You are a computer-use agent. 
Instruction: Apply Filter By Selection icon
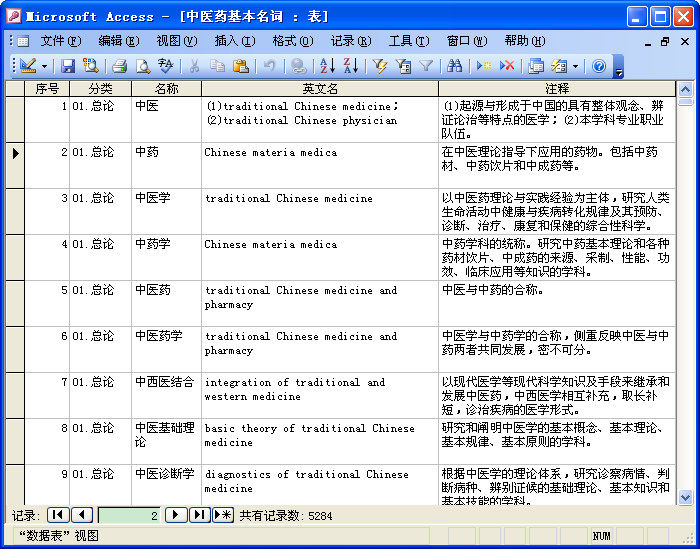coord(380,66)
